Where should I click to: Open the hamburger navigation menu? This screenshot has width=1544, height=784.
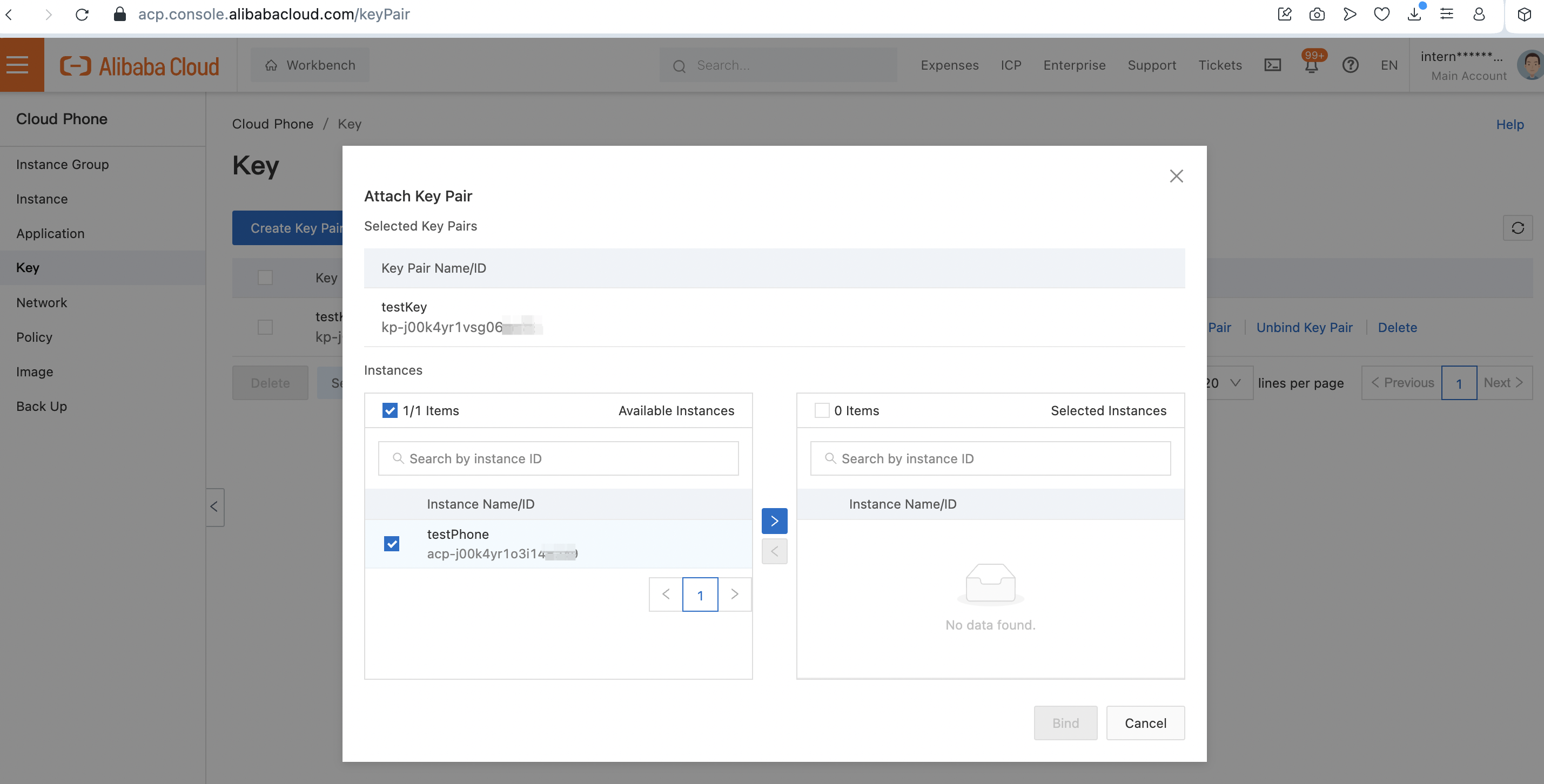16,64
